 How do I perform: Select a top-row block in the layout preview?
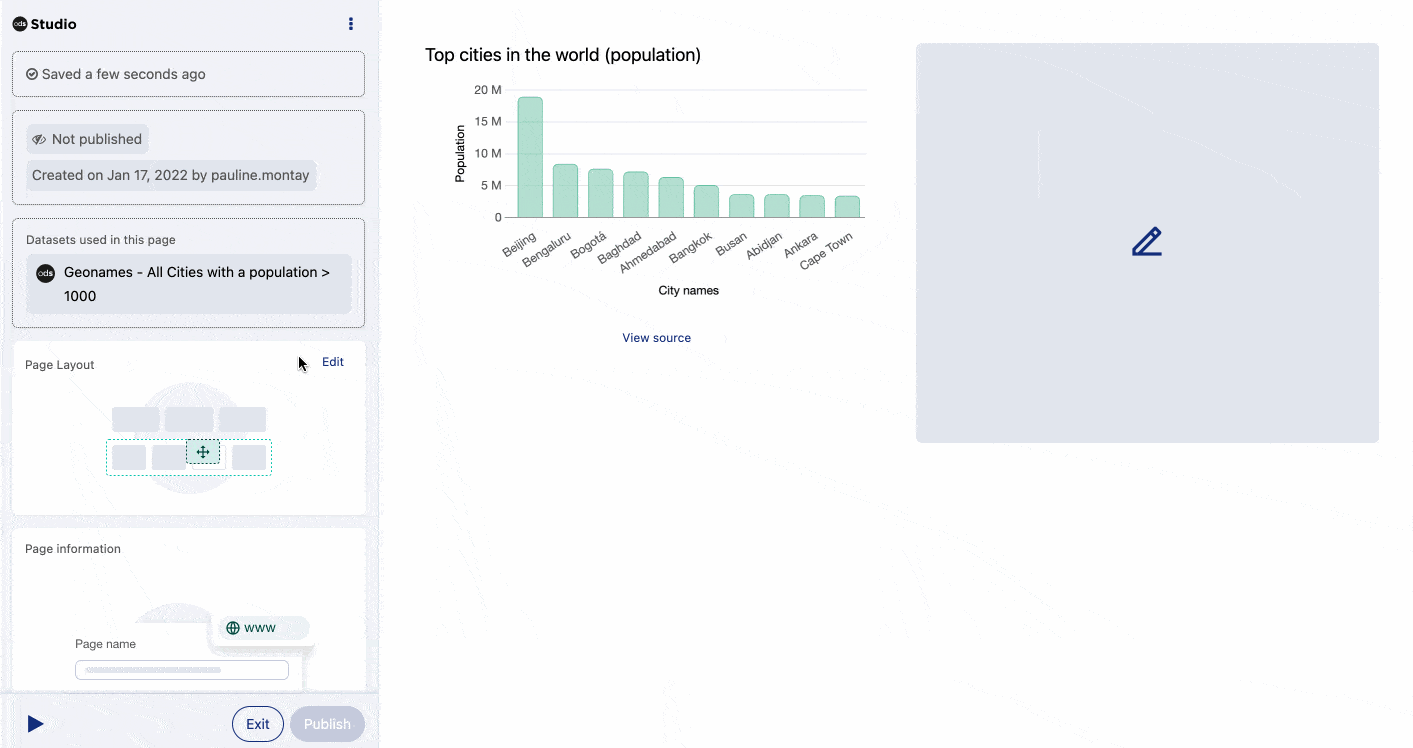tap(189, 419)
